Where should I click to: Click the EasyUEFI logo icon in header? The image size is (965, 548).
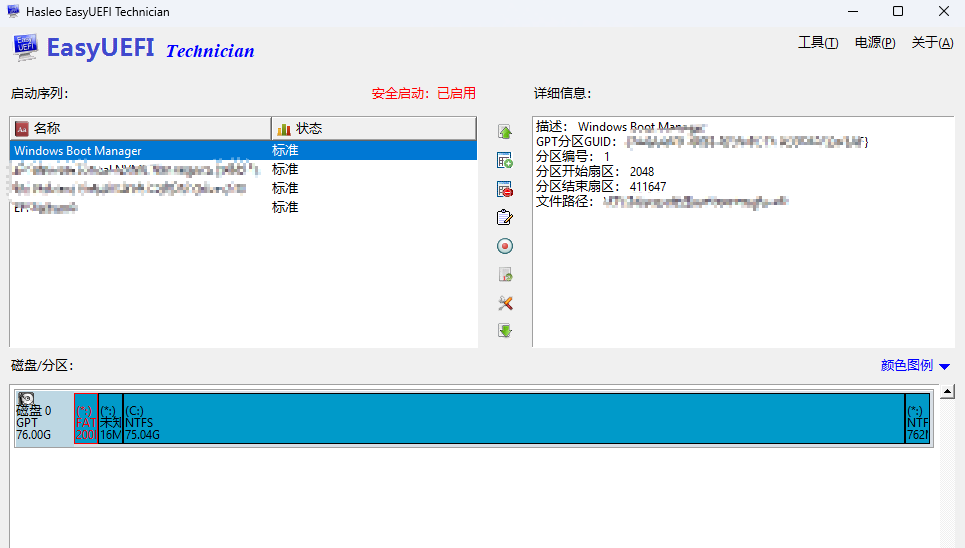click(25, 48)
